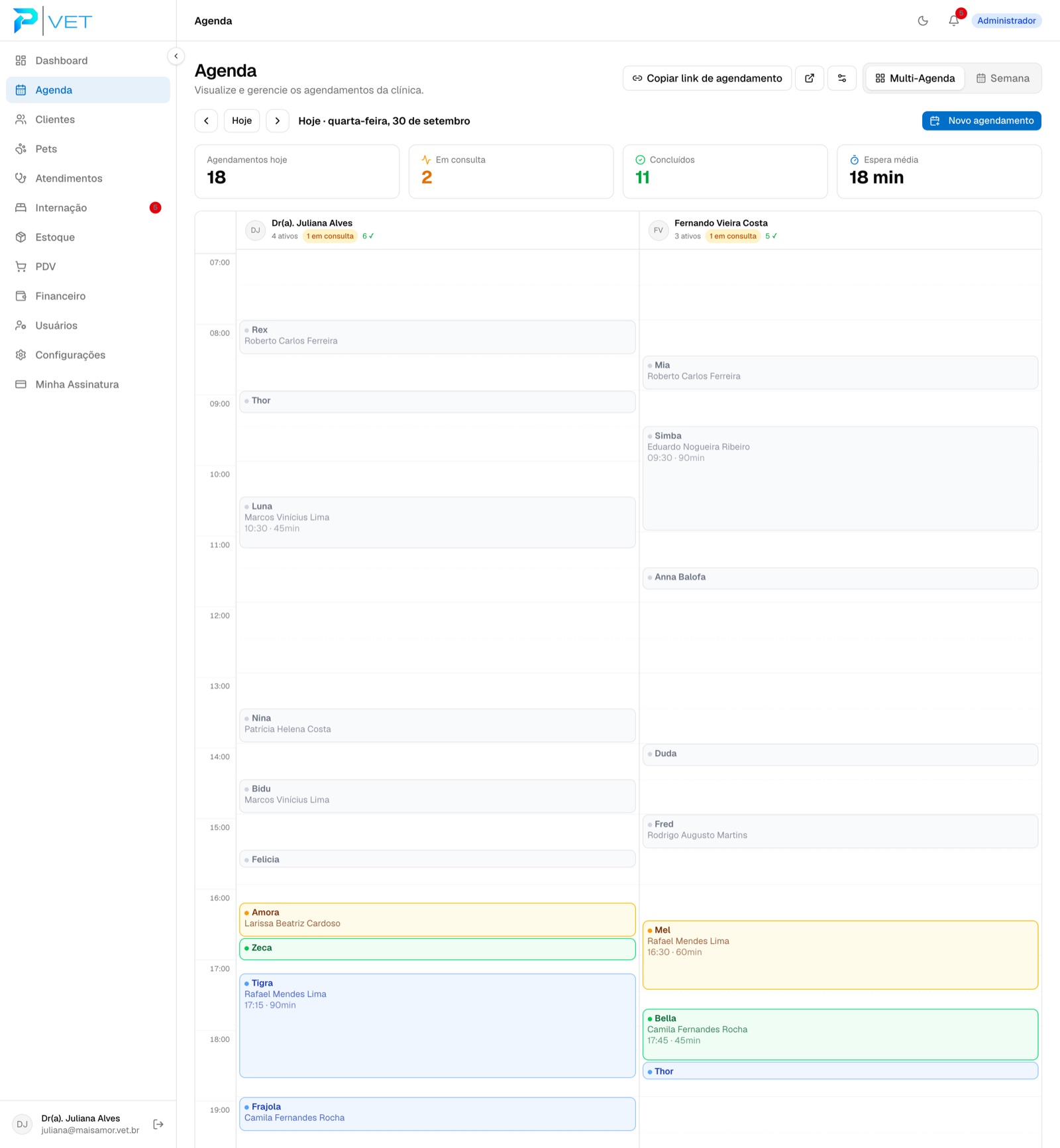Viewport: 1060px width, 1148px height.
Task: Open Rex appointment of Roberto Carlos Ferreira
Action: pyautogui.click(x=437, y=337)
